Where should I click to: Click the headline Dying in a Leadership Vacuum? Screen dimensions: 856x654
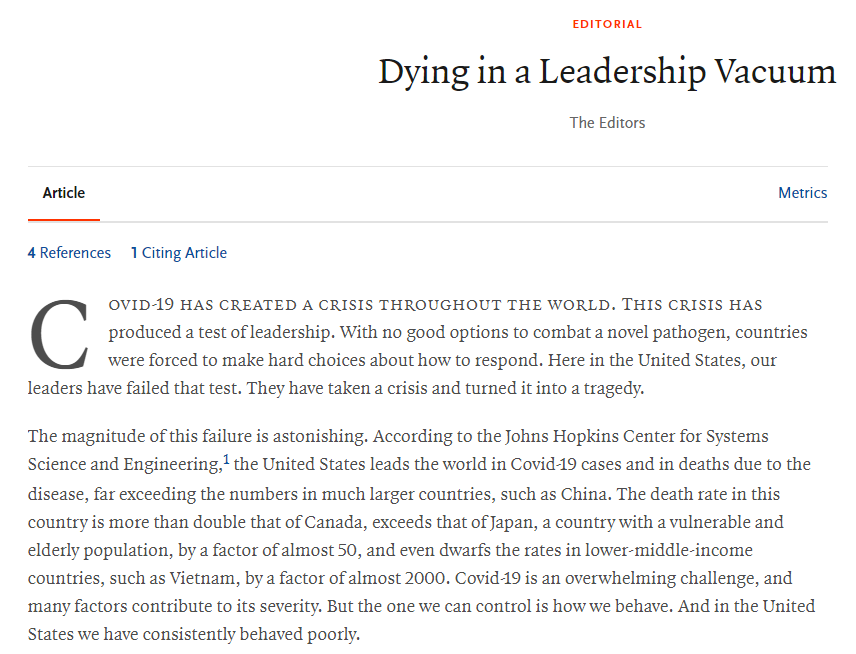pos(606,72)
